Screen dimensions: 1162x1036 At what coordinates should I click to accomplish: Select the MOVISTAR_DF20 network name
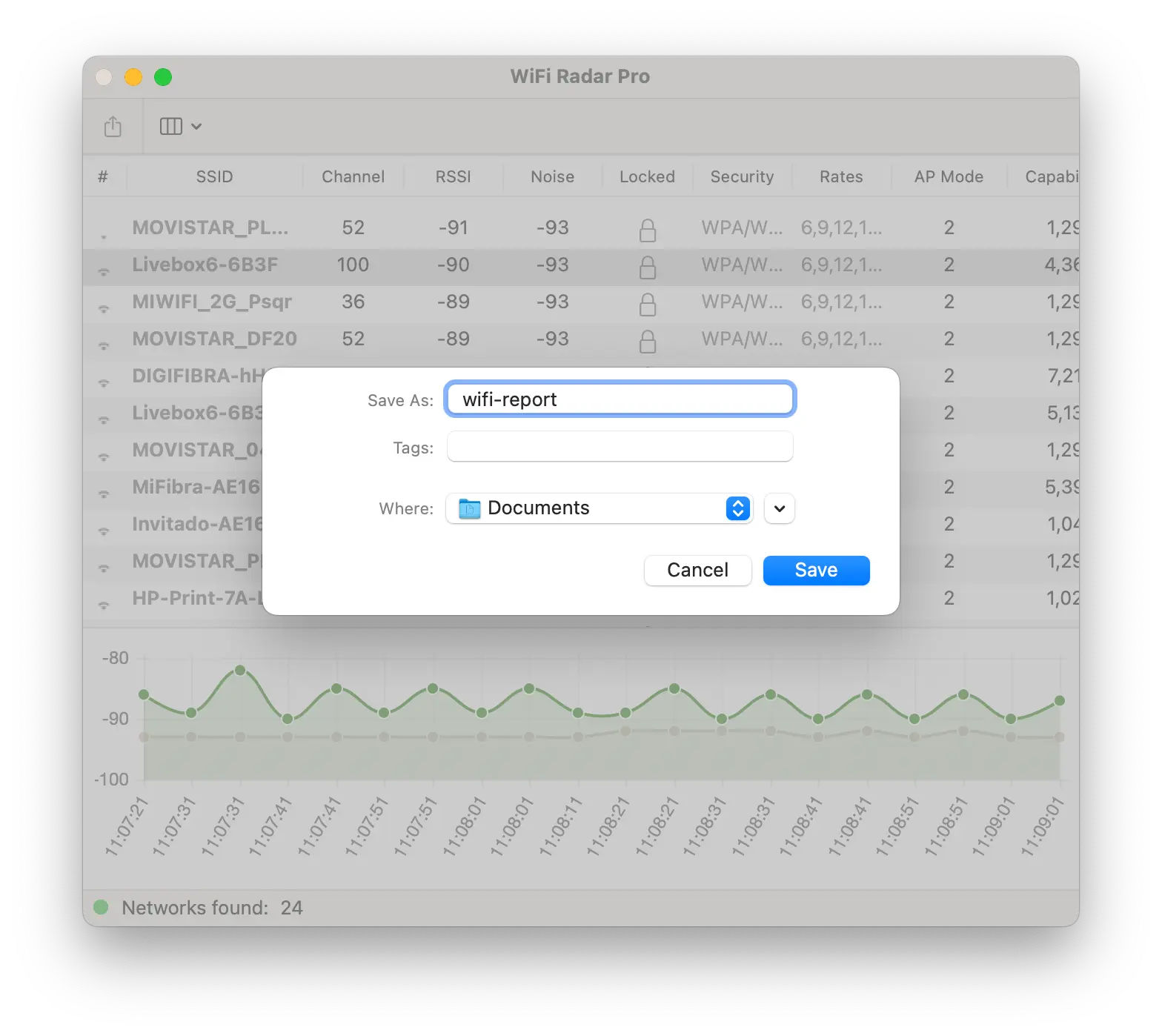click(x=215, y=339)
